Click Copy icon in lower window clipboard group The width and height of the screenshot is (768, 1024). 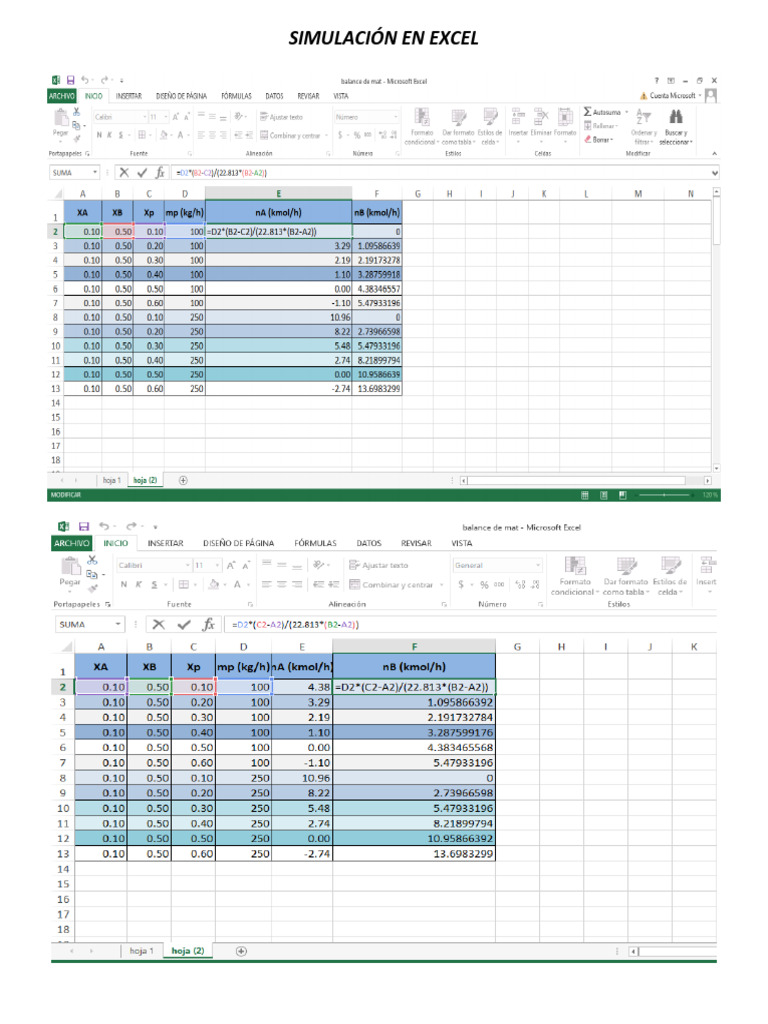coord(91,574)
